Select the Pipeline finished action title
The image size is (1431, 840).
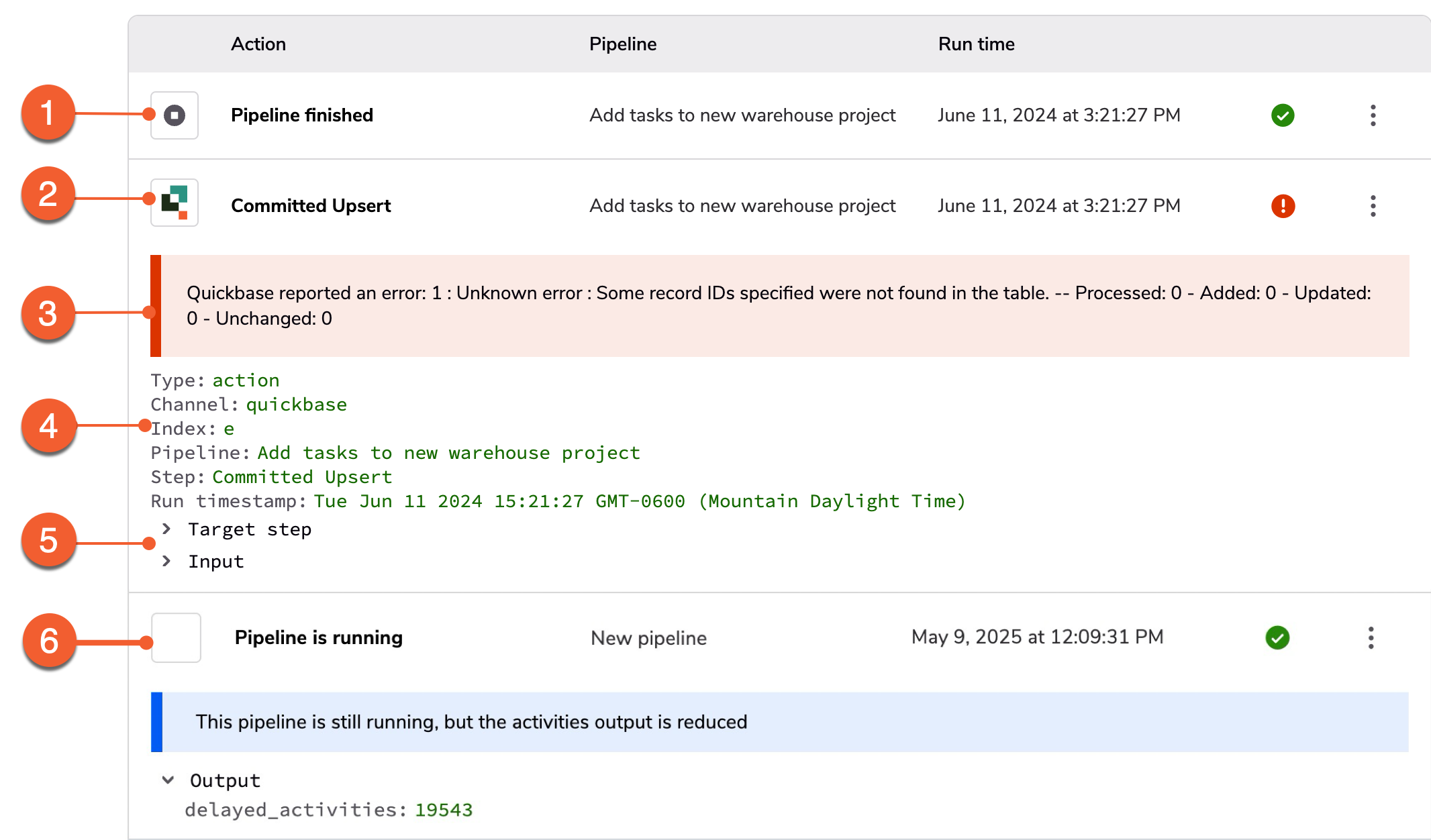coord(302,115)
